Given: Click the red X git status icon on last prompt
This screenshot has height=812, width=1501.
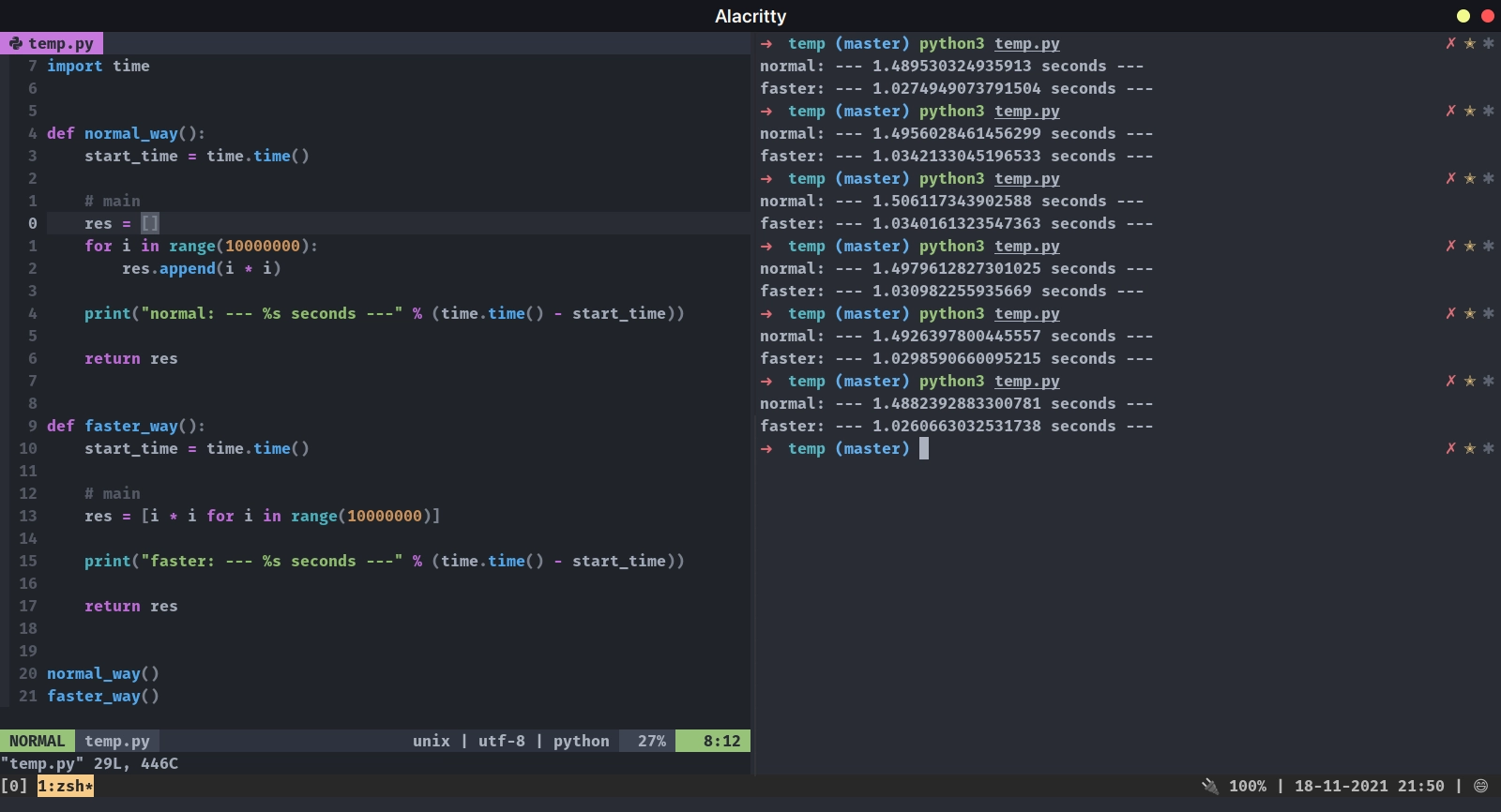Looking at the screenshot, I should 1450,448.
